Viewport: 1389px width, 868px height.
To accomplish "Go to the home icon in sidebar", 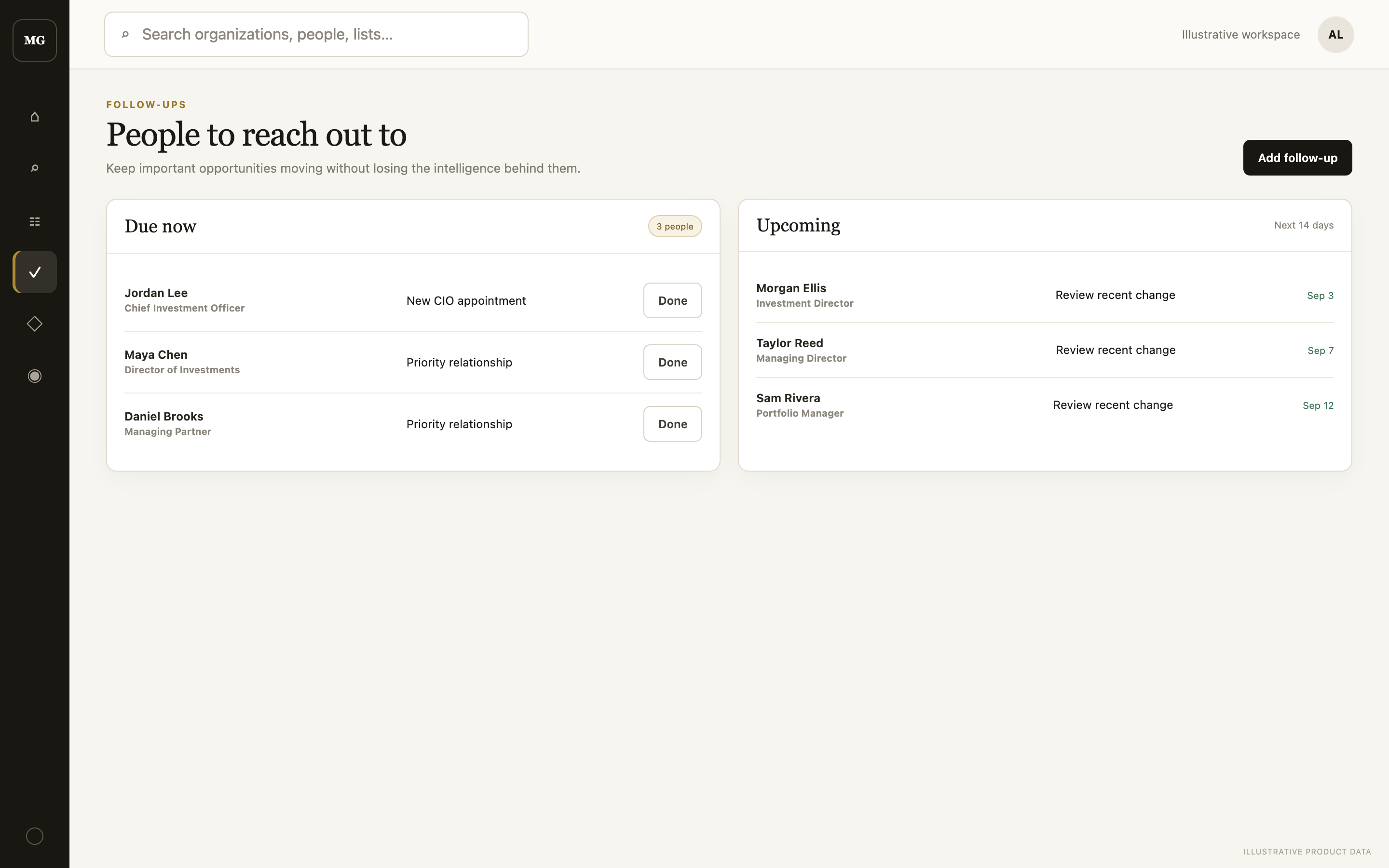I will [x=34, y=117].
